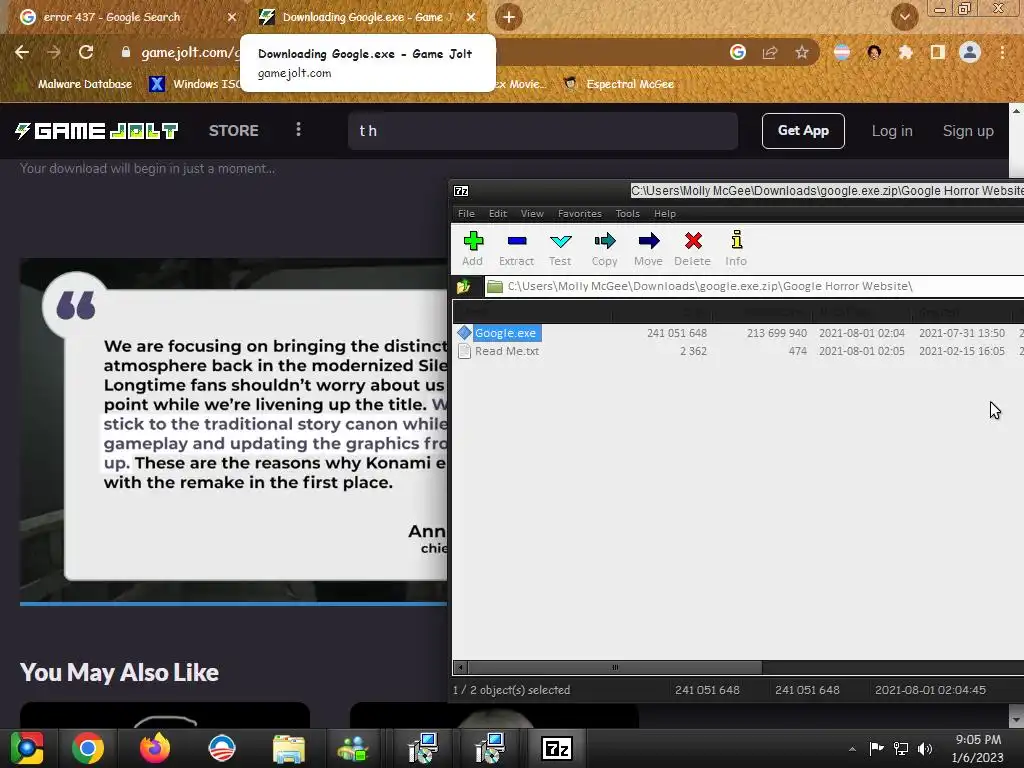Open File Explorer folder in taskbar
1024x768 pixels.
(x=289, y=748)
